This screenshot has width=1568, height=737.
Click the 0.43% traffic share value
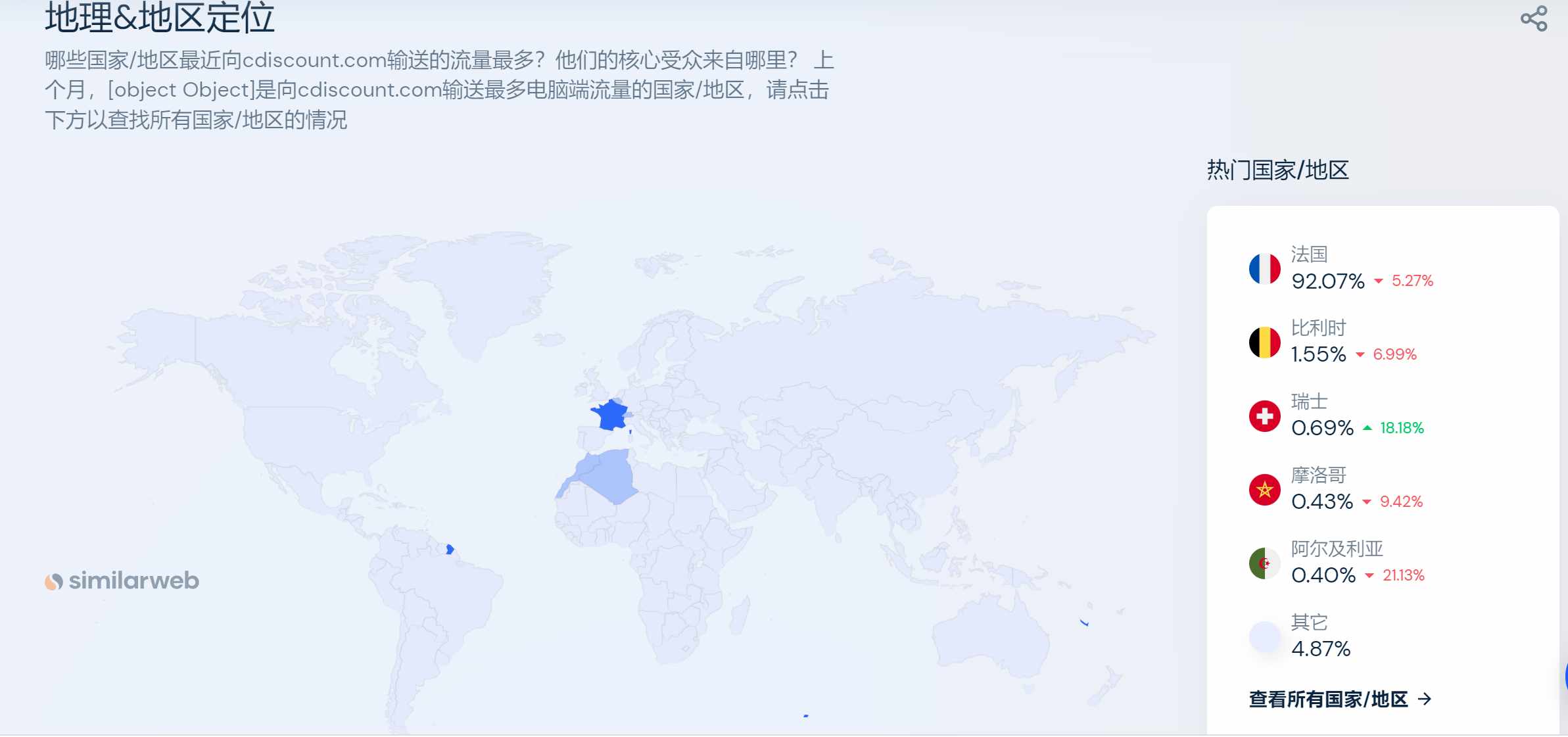point(1322,502)
